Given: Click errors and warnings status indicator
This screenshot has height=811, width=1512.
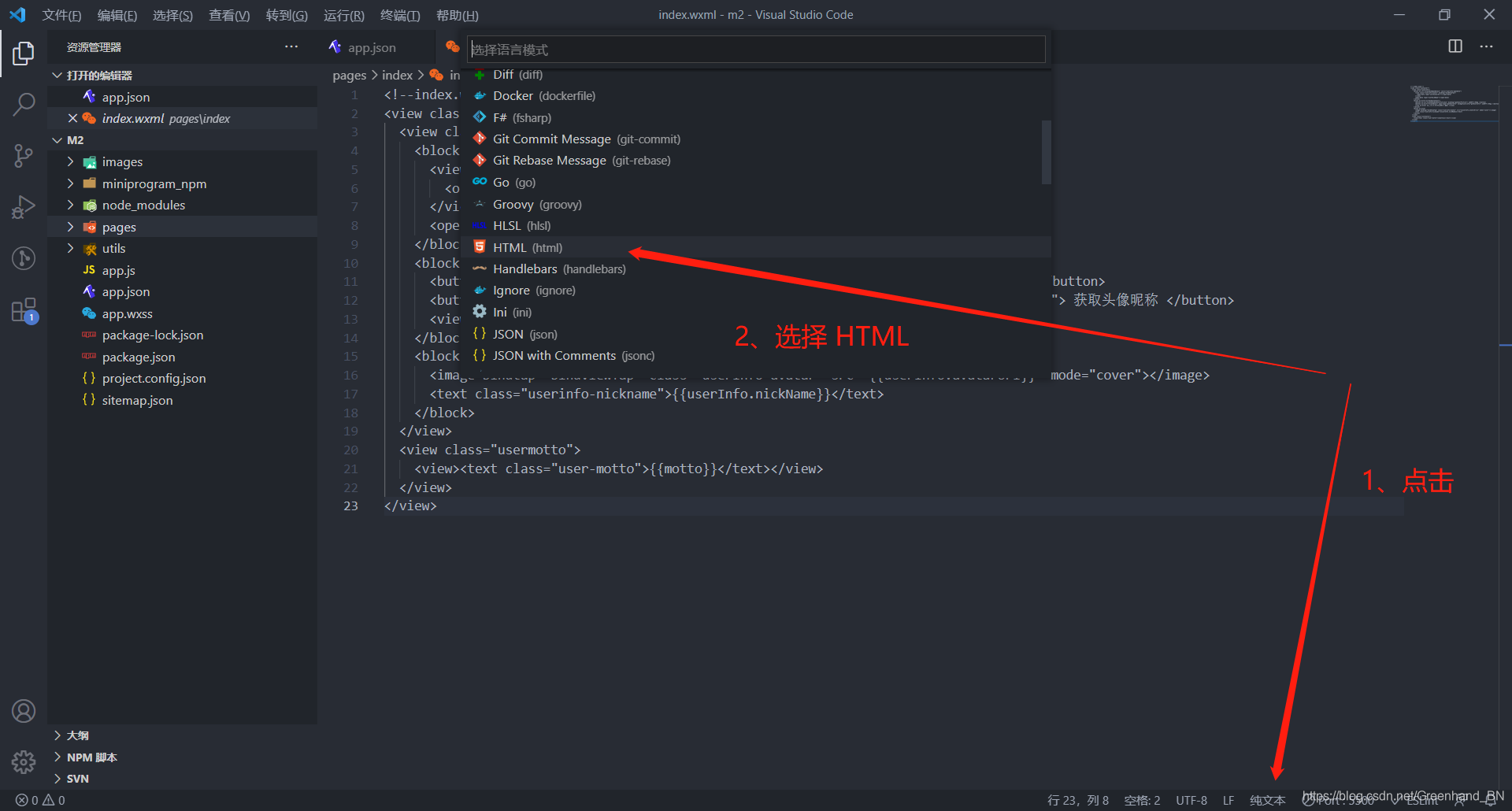Looking at the screenshot, I should click(x=41, y=800).
